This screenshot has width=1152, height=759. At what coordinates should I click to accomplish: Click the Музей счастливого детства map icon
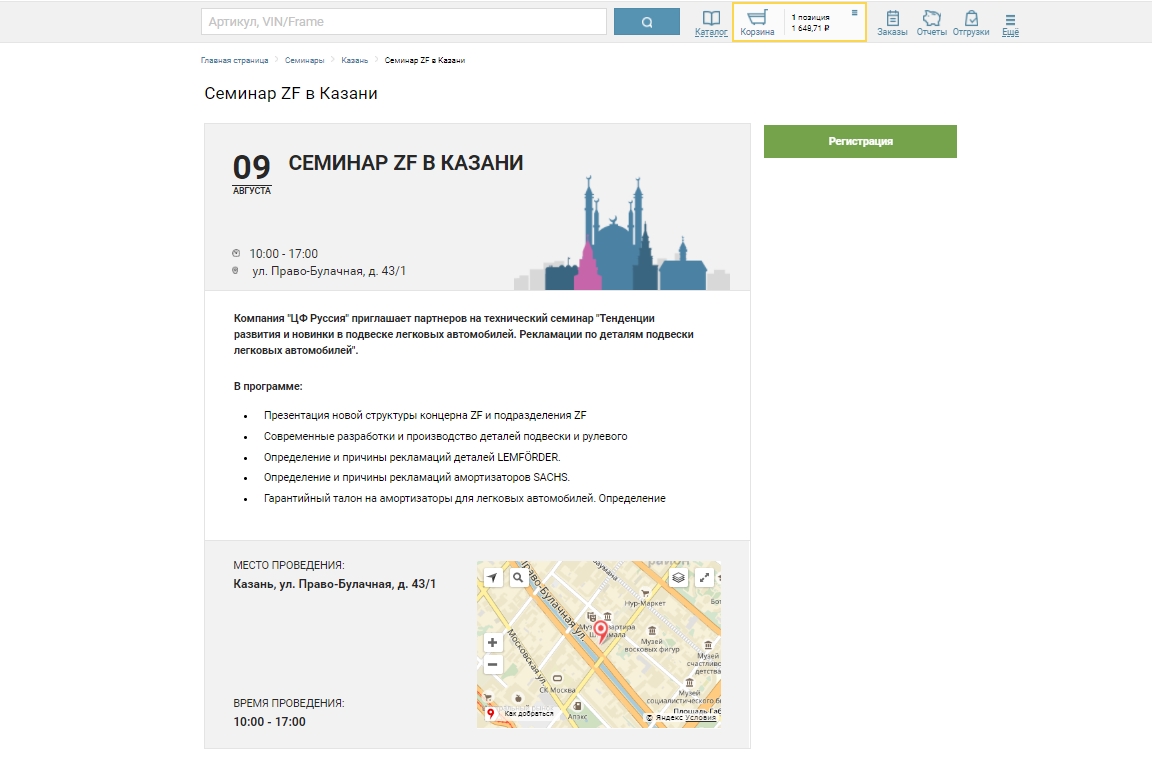pos(708,645)
